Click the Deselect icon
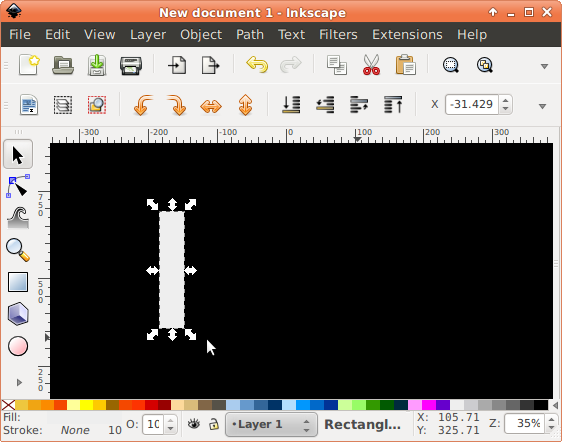 (x=97, y=105)
